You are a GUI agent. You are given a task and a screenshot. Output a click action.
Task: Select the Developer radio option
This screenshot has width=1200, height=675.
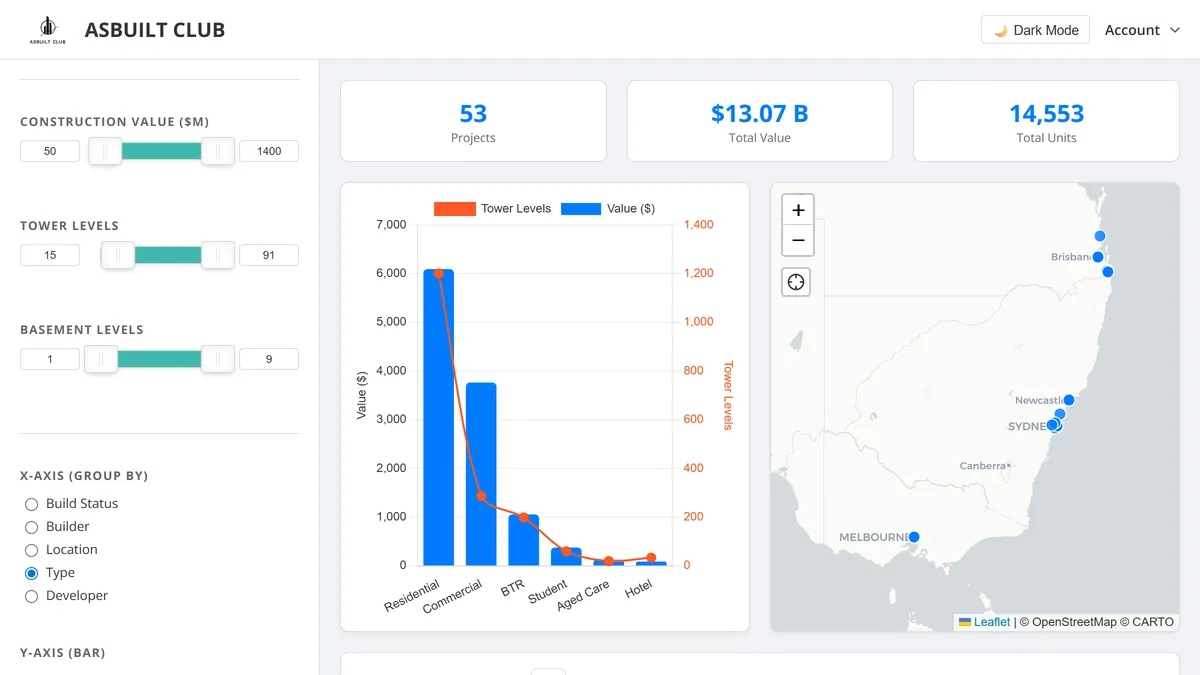point(32,596)
